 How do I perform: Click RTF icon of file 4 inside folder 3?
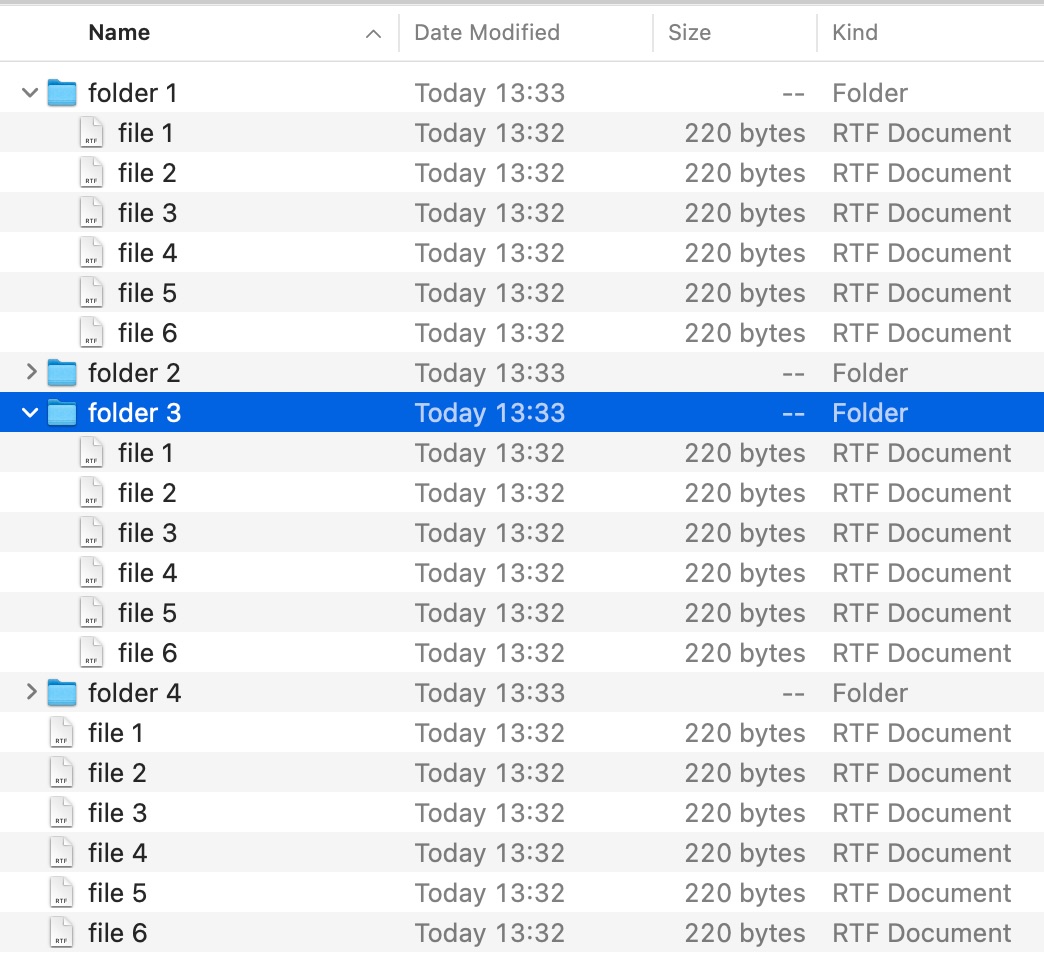click(92, 573)
